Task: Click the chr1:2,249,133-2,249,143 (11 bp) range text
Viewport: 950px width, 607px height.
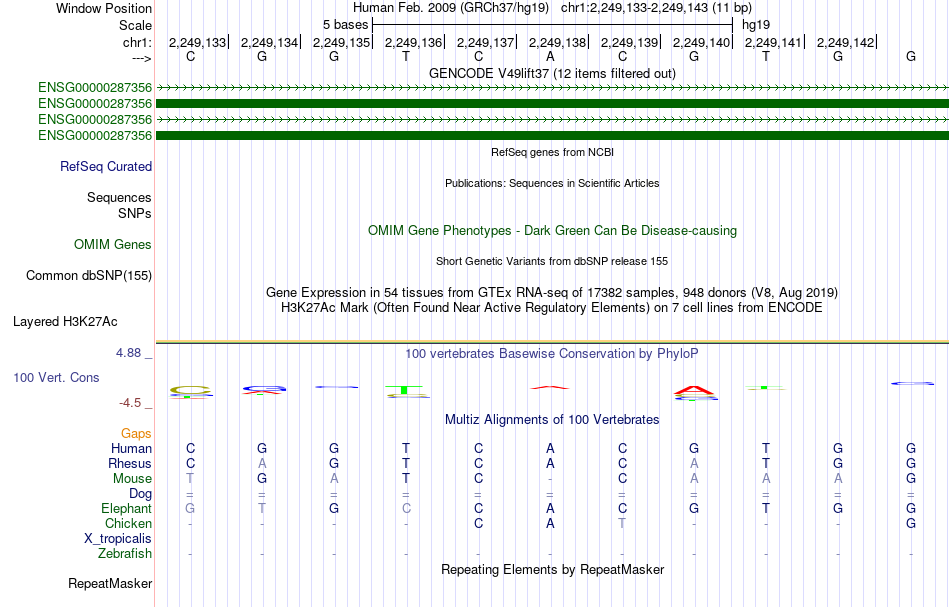Action: [x=656, y=8]
